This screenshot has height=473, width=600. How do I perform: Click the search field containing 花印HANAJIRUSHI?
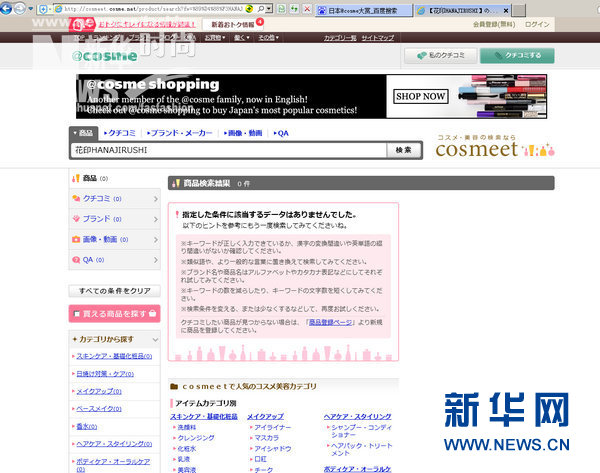click(229, 150)
